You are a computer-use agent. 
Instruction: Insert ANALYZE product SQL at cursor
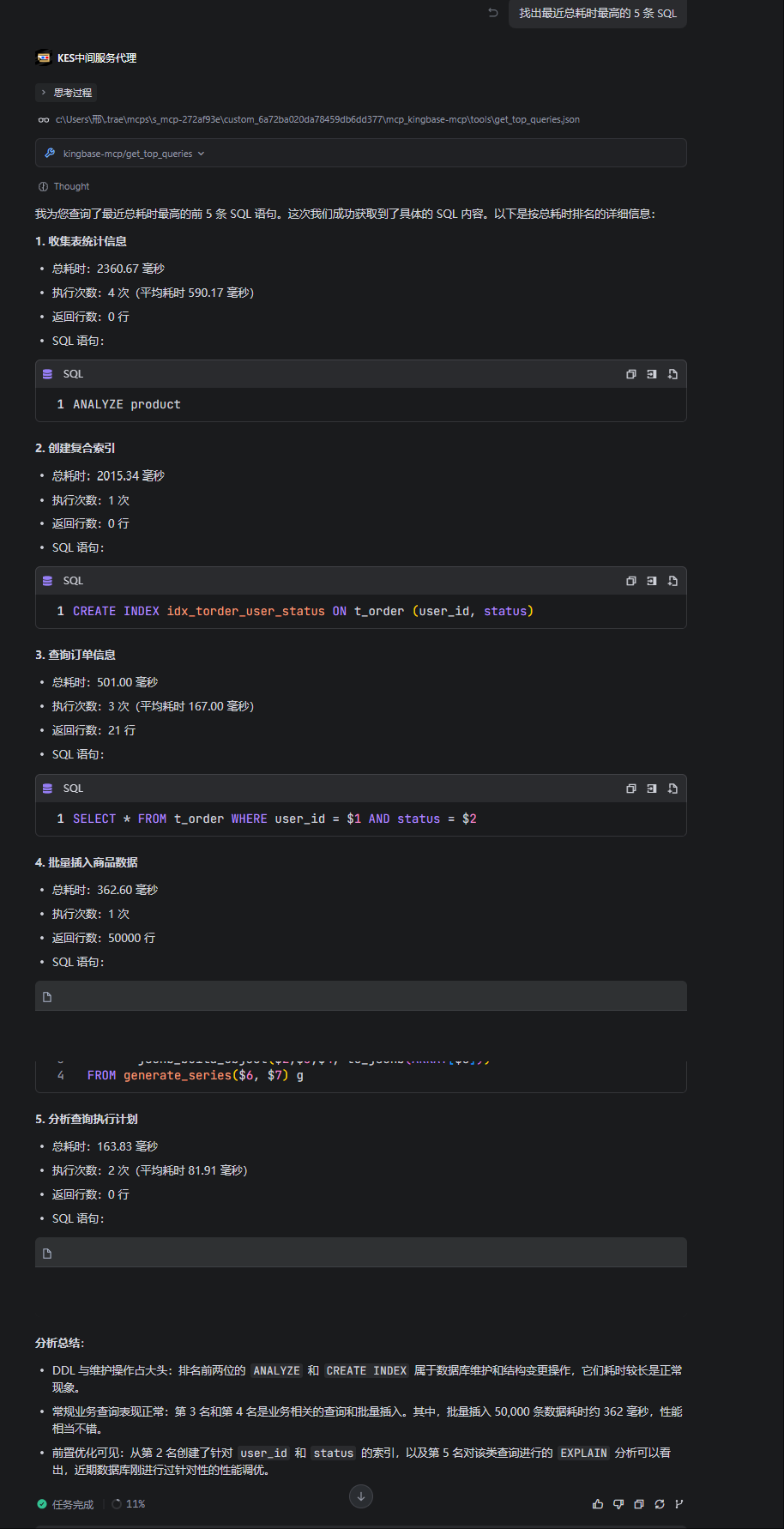coord(652,374)
